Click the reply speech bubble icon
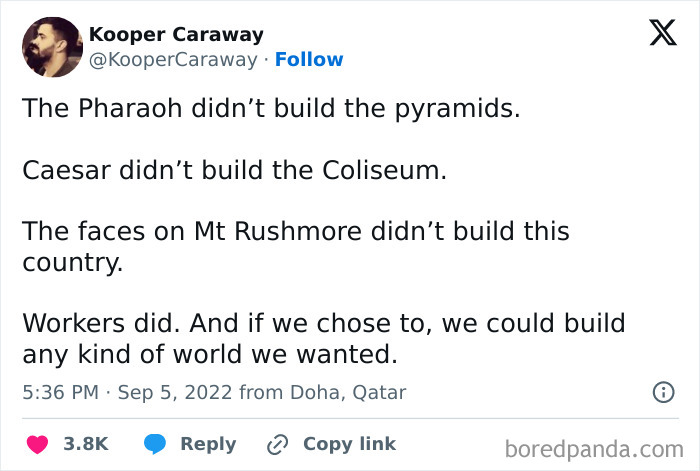Viewport: 700px width, 471px height. coord(154,444)
